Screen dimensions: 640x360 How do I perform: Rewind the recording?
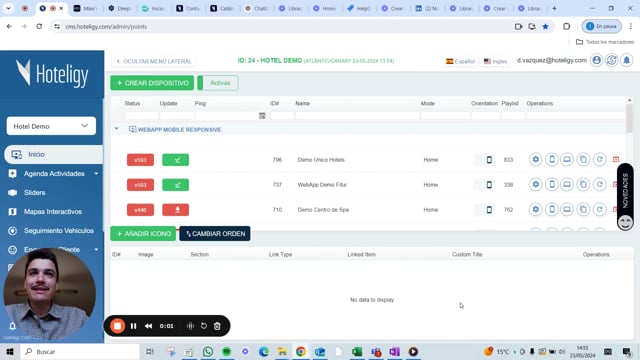pyautogui.click(x=149, y=326)
